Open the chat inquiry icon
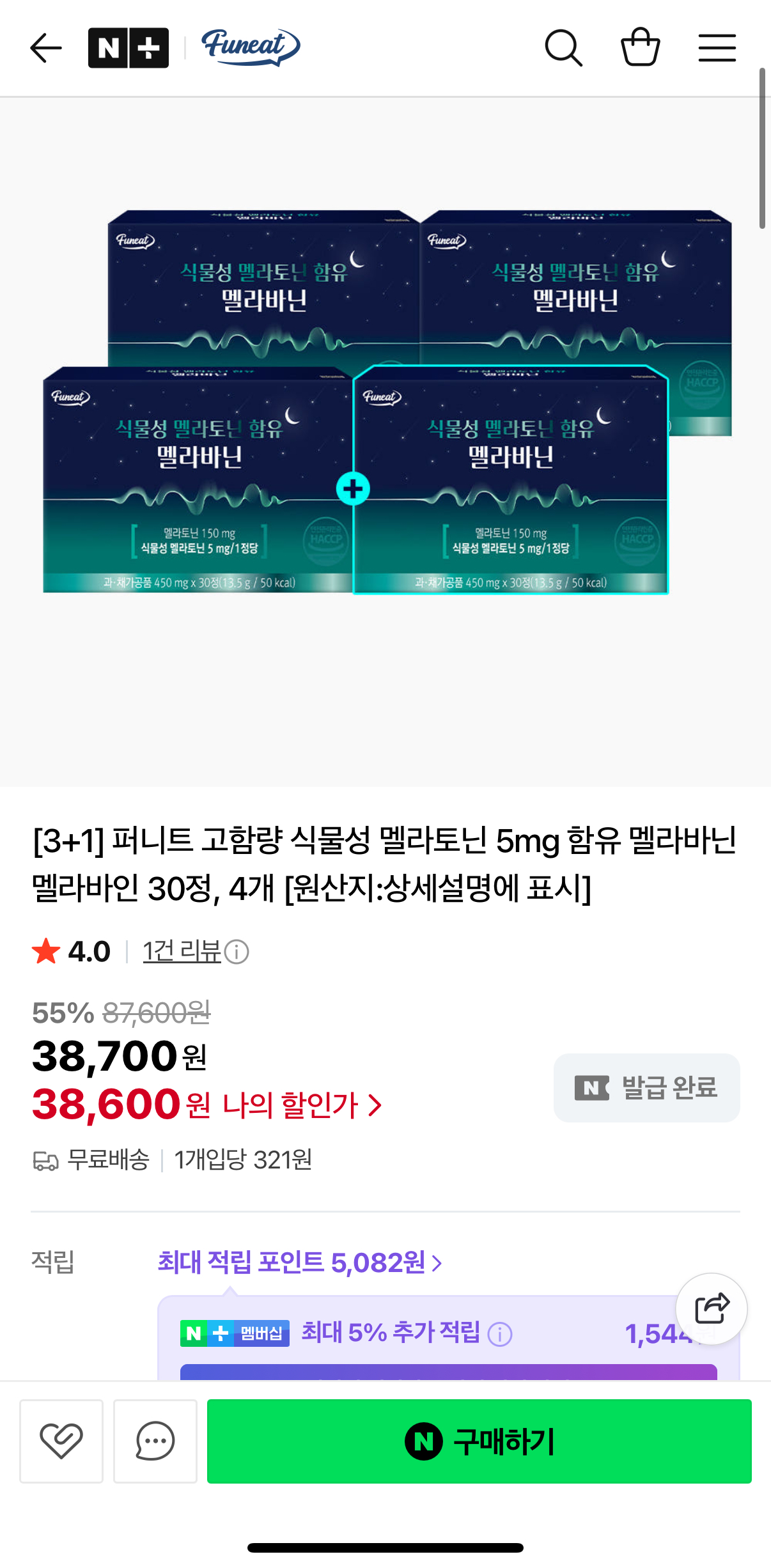Screen dimensions: 771x1568 click(x=155, y=1441)
